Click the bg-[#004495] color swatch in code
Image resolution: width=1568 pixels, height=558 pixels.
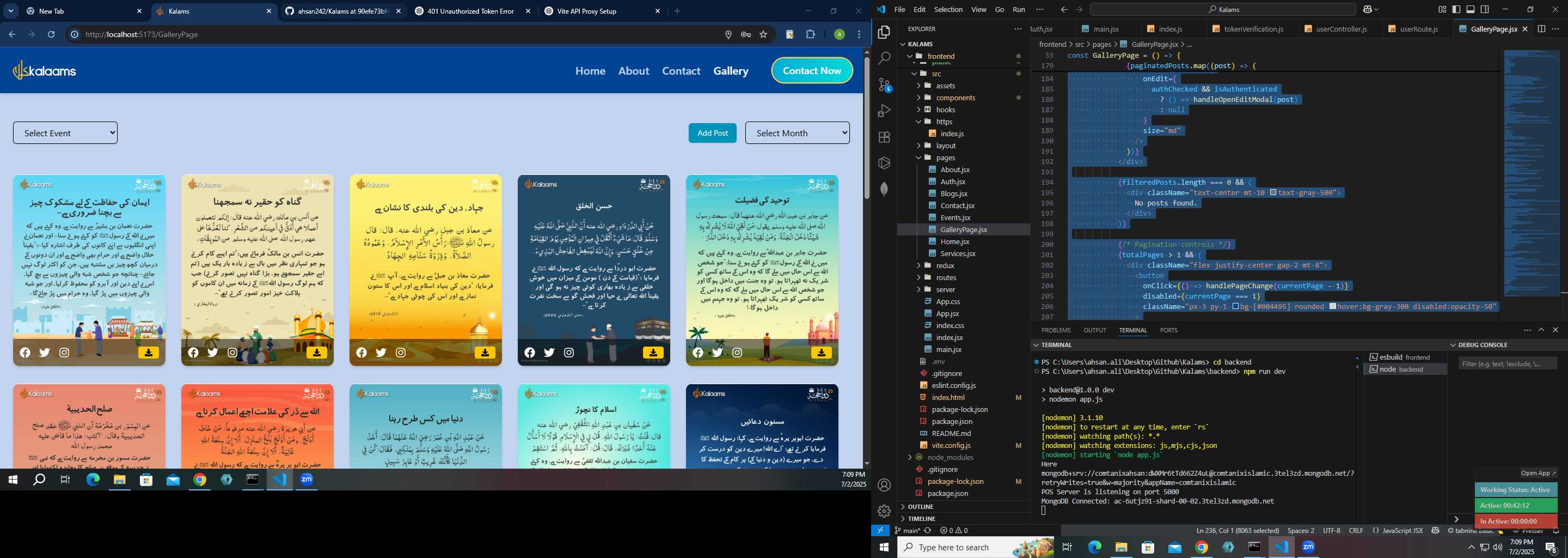pyautogui.click(x=1236, y=306)
